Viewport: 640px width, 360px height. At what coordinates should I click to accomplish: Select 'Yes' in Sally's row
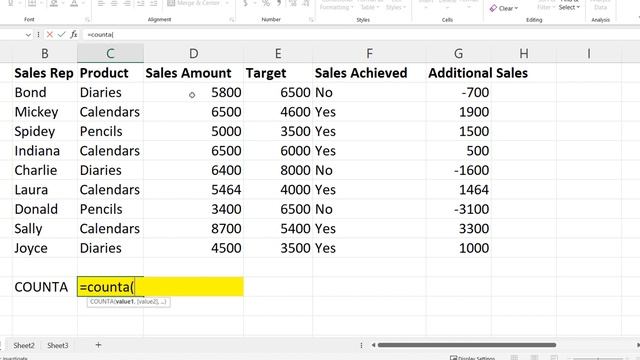tap(369, 229)
